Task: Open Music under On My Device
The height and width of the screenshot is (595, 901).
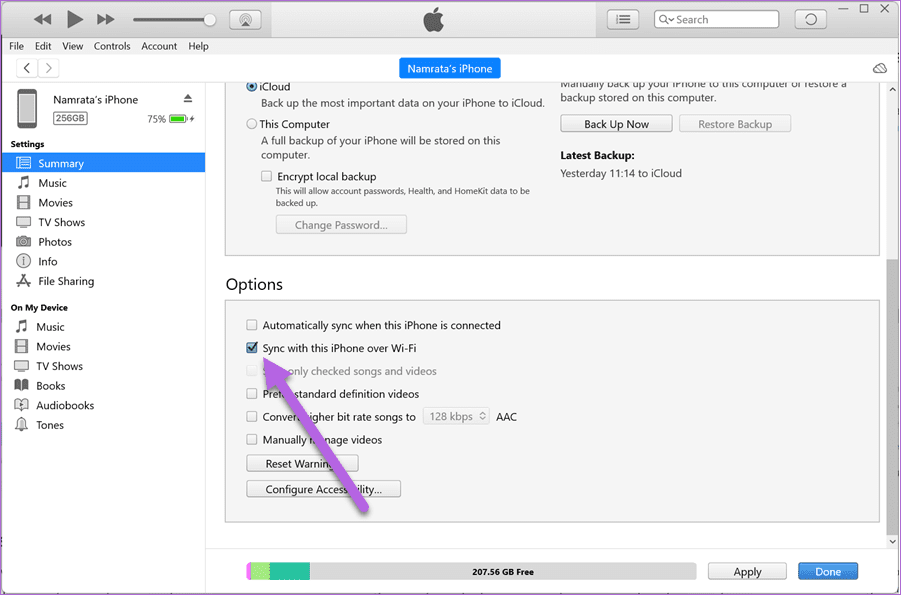Action: [50, 327]
